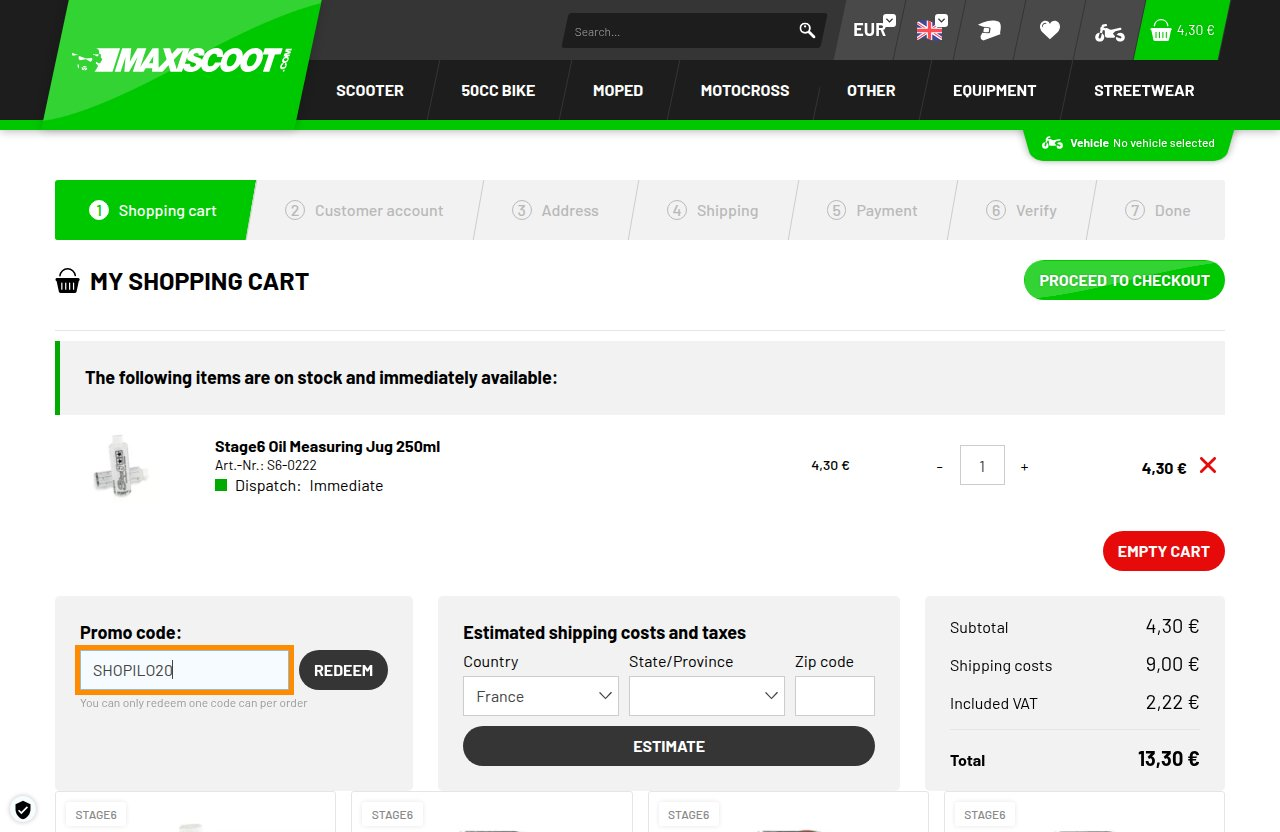This screenshot has width=1280, height=832.
Task: Decrease quantity with the minus sign
Action: [939, 467]
